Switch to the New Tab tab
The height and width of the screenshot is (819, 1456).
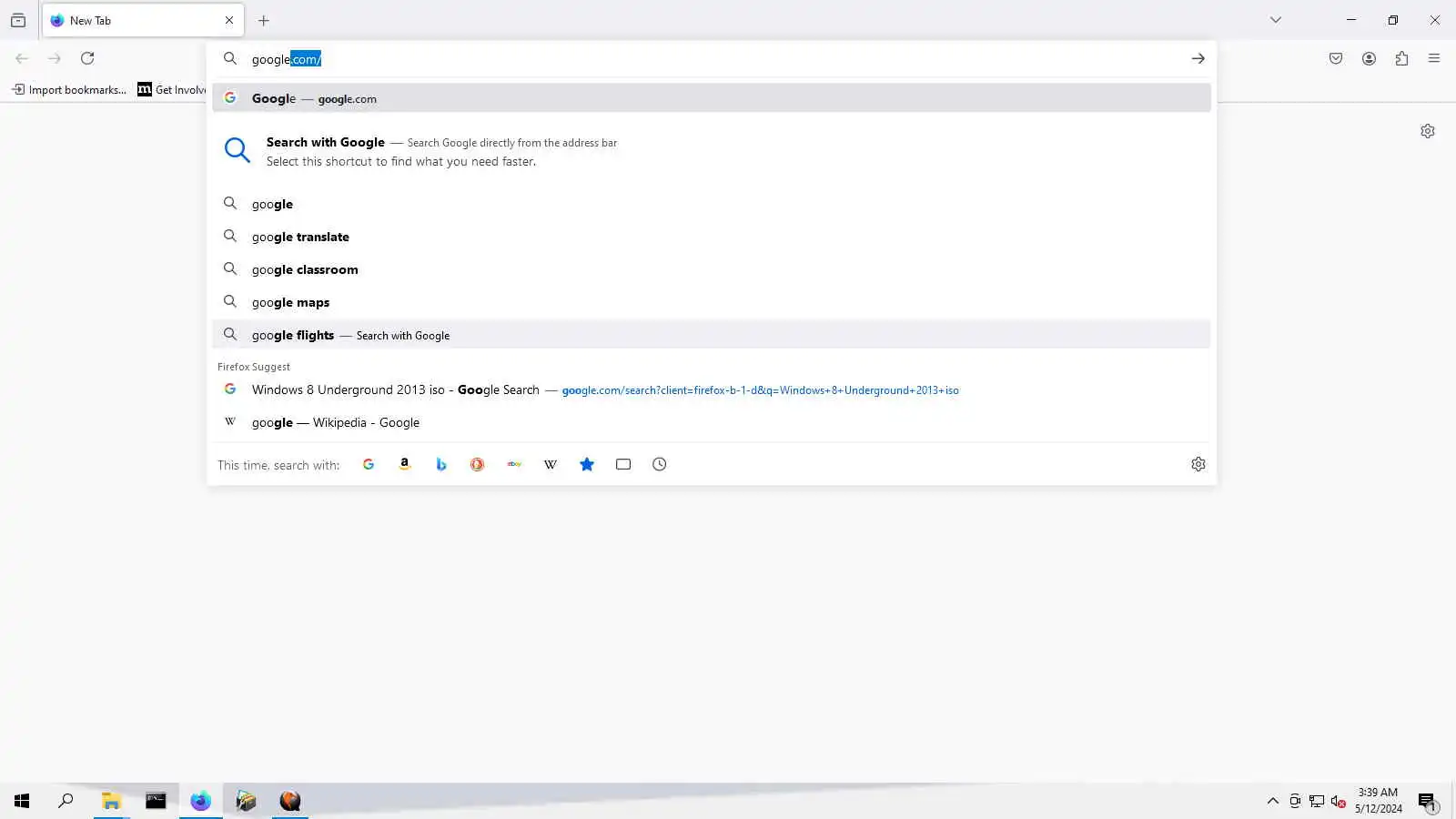pos(142,20)
